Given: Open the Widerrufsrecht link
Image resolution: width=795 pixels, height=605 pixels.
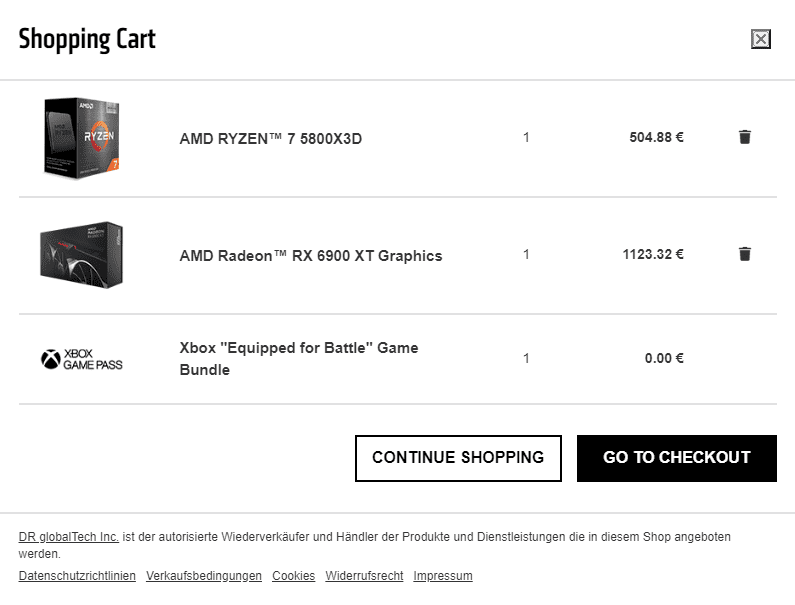Looking at the screenshot, I should click(364, 576).
